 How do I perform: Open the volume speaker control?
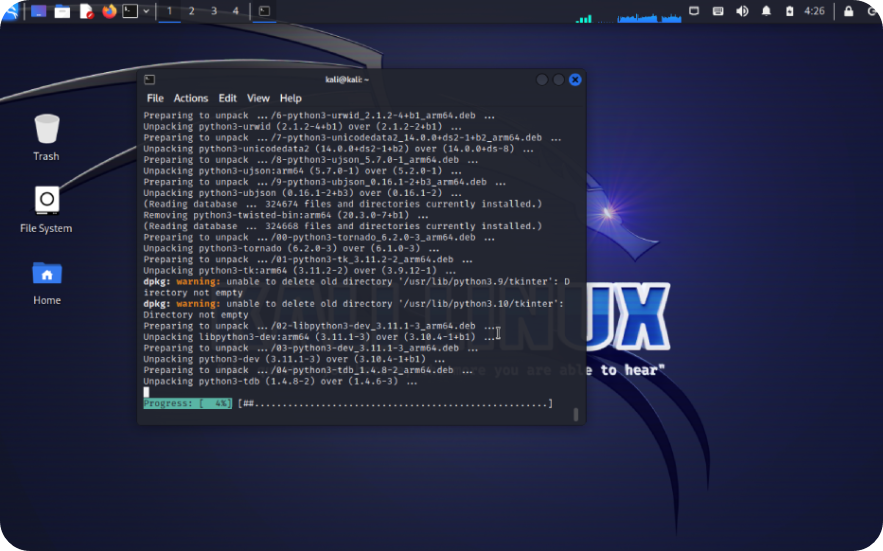[742, 11]
